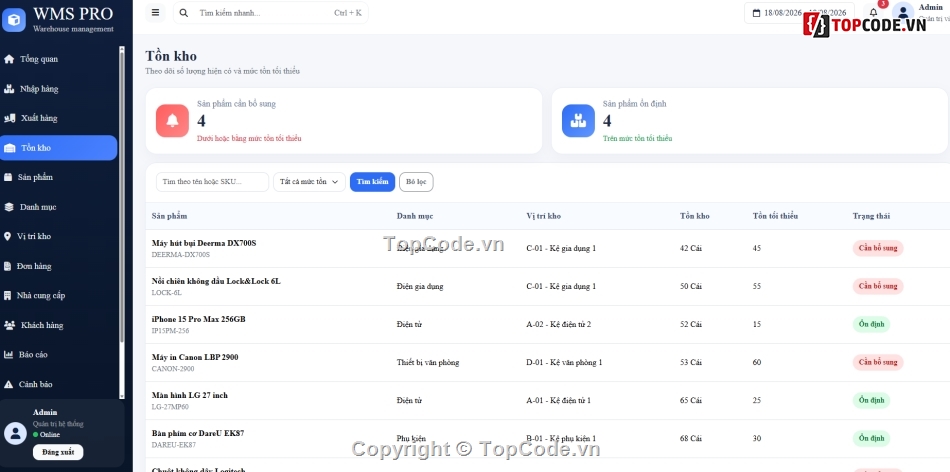Click the red bell restock card icon
Image resolution: width=950 pixels, height=472 pixels.
point(173,121)
